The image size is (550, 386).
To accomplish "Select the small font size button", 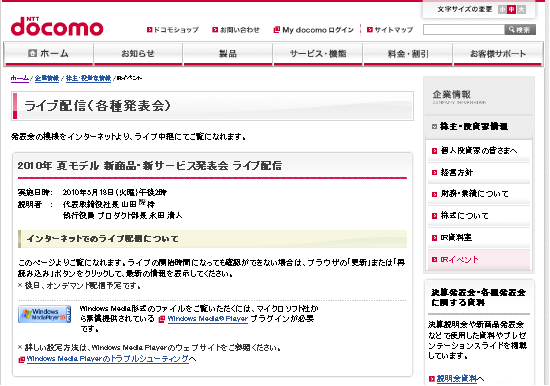I will [x=502, y=9].
